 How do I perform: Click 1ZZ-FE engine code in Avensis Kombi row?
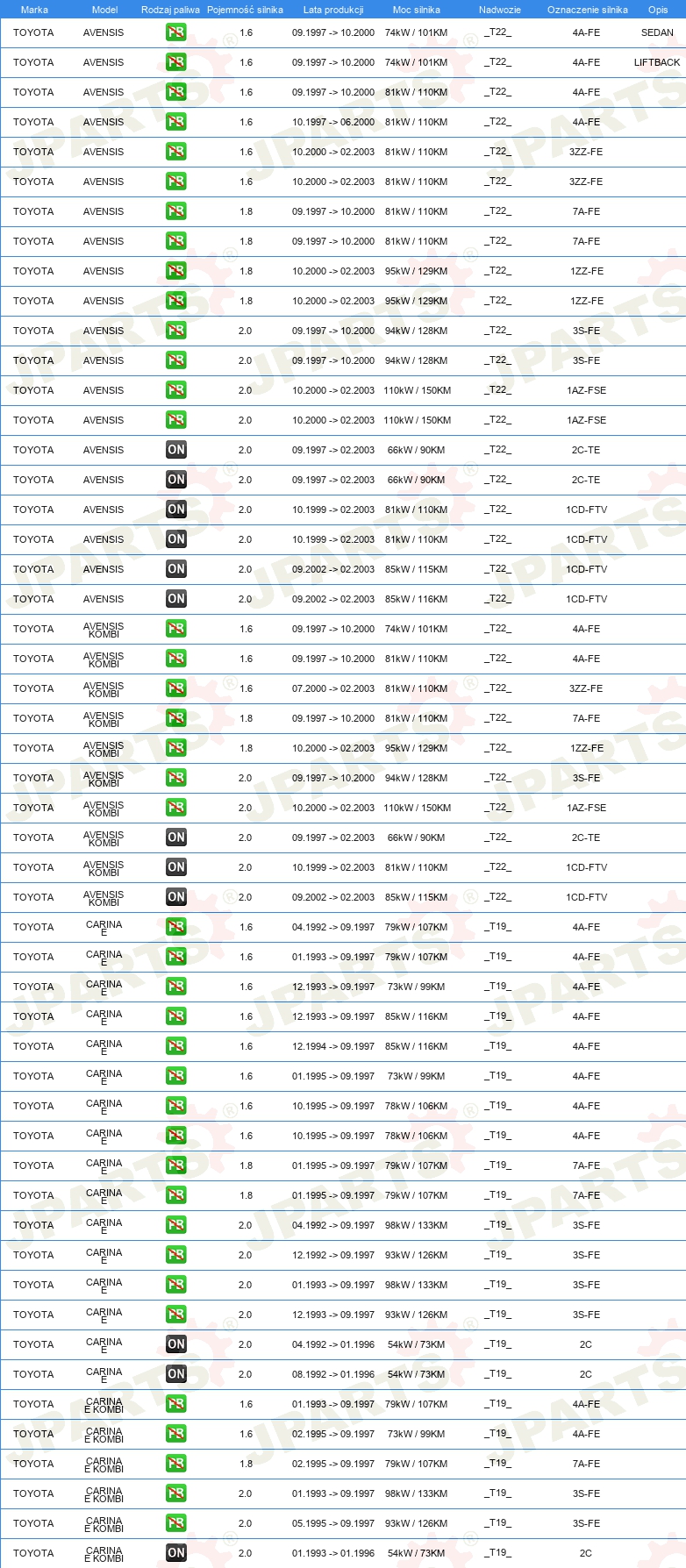pyautogui.click(x=586, y=748)
